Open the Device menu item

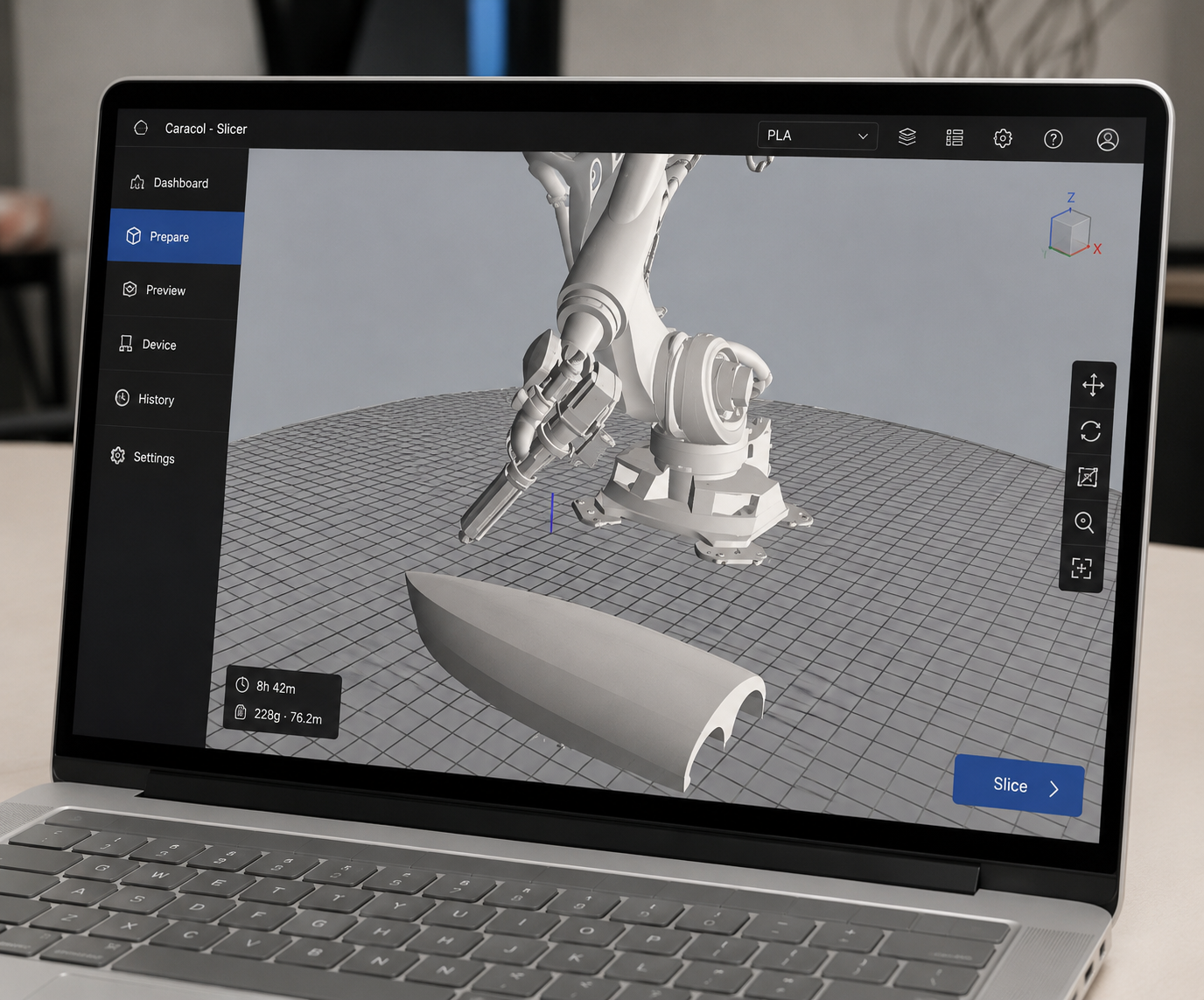pos(167,345)
